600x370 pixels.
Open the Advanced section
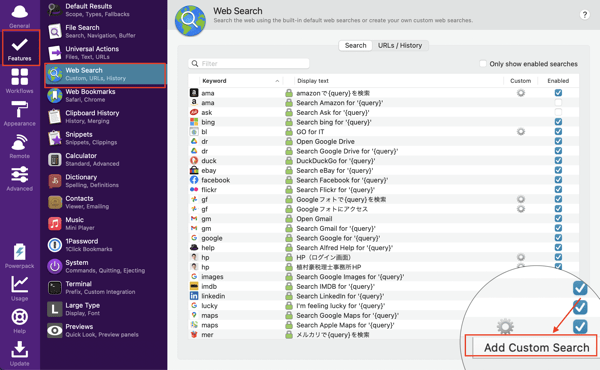tap(20, 178)
